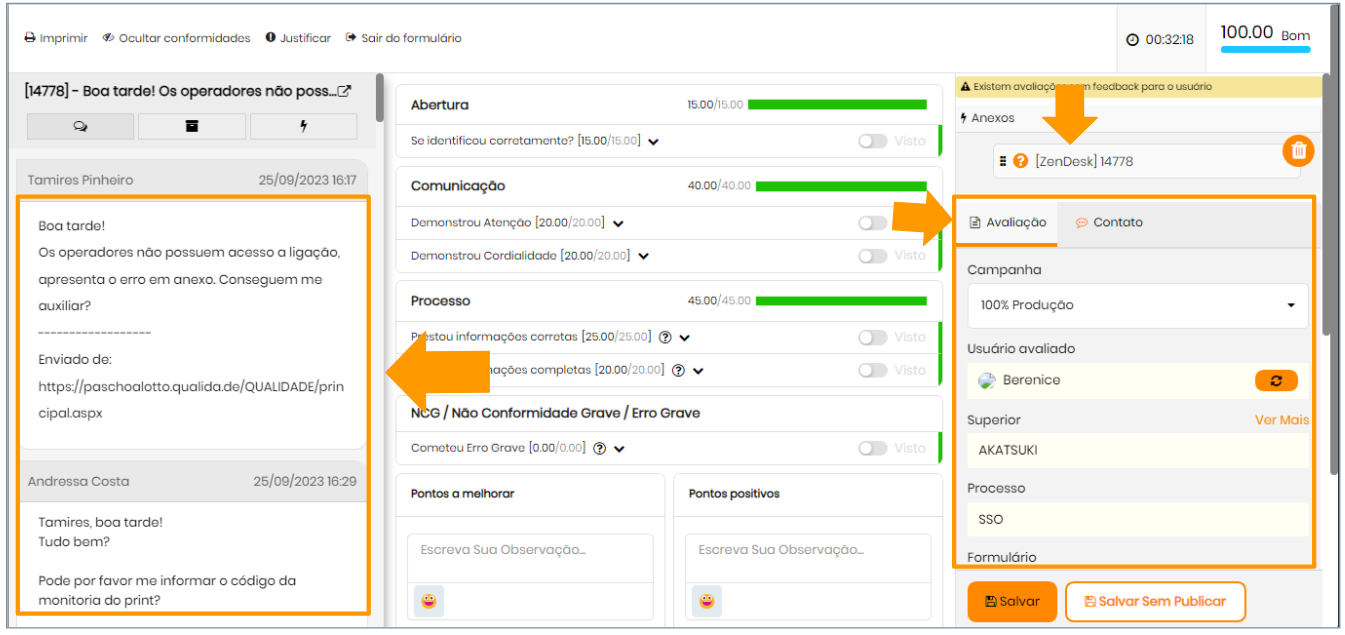Screen dimensions: 1345x635
Task: Switch to the Contato tab
Action: pyautogui.click(x=1108, y=222)
